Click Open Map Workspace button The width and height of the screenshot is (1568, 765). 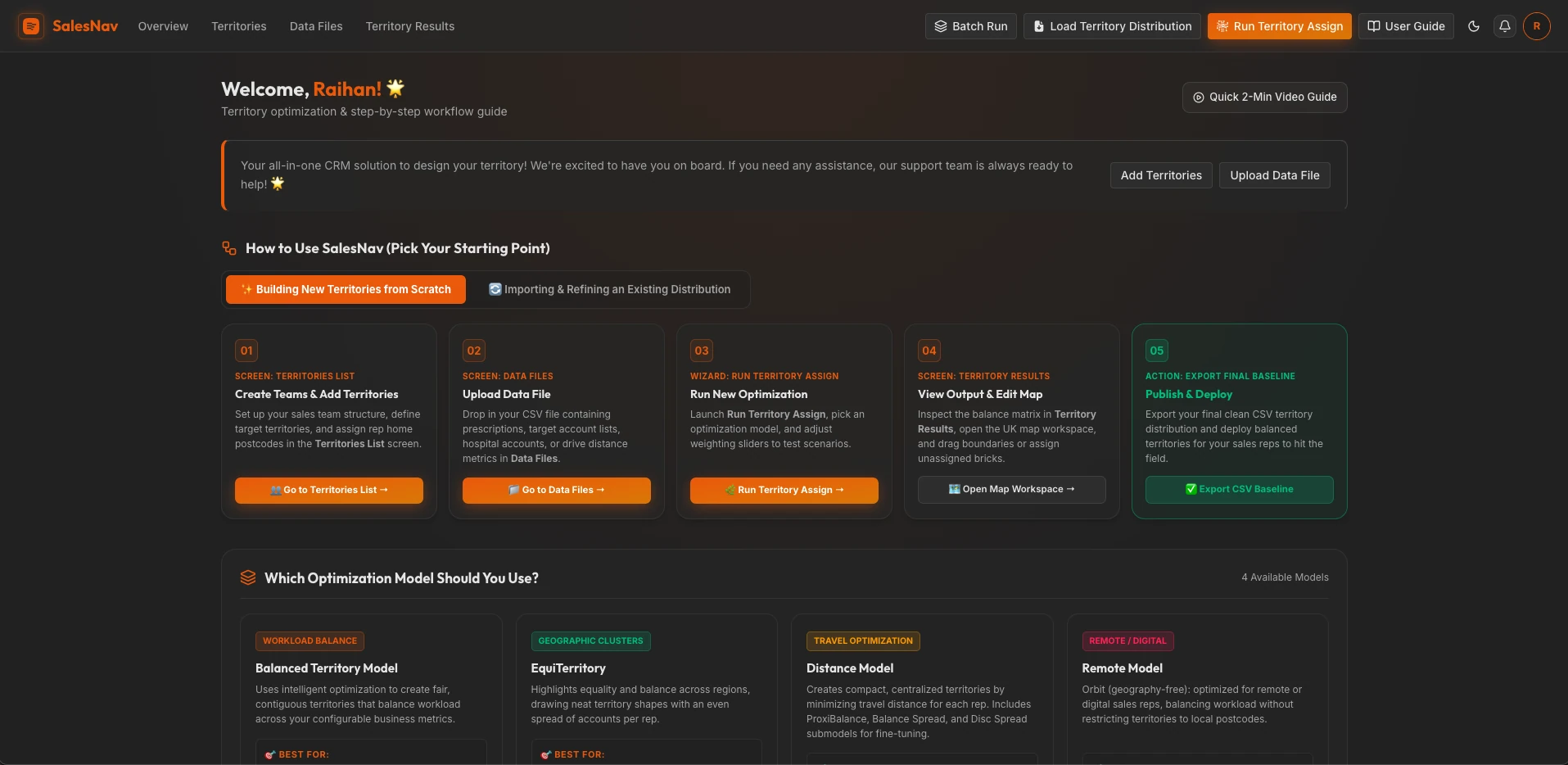coord(1012,489)
